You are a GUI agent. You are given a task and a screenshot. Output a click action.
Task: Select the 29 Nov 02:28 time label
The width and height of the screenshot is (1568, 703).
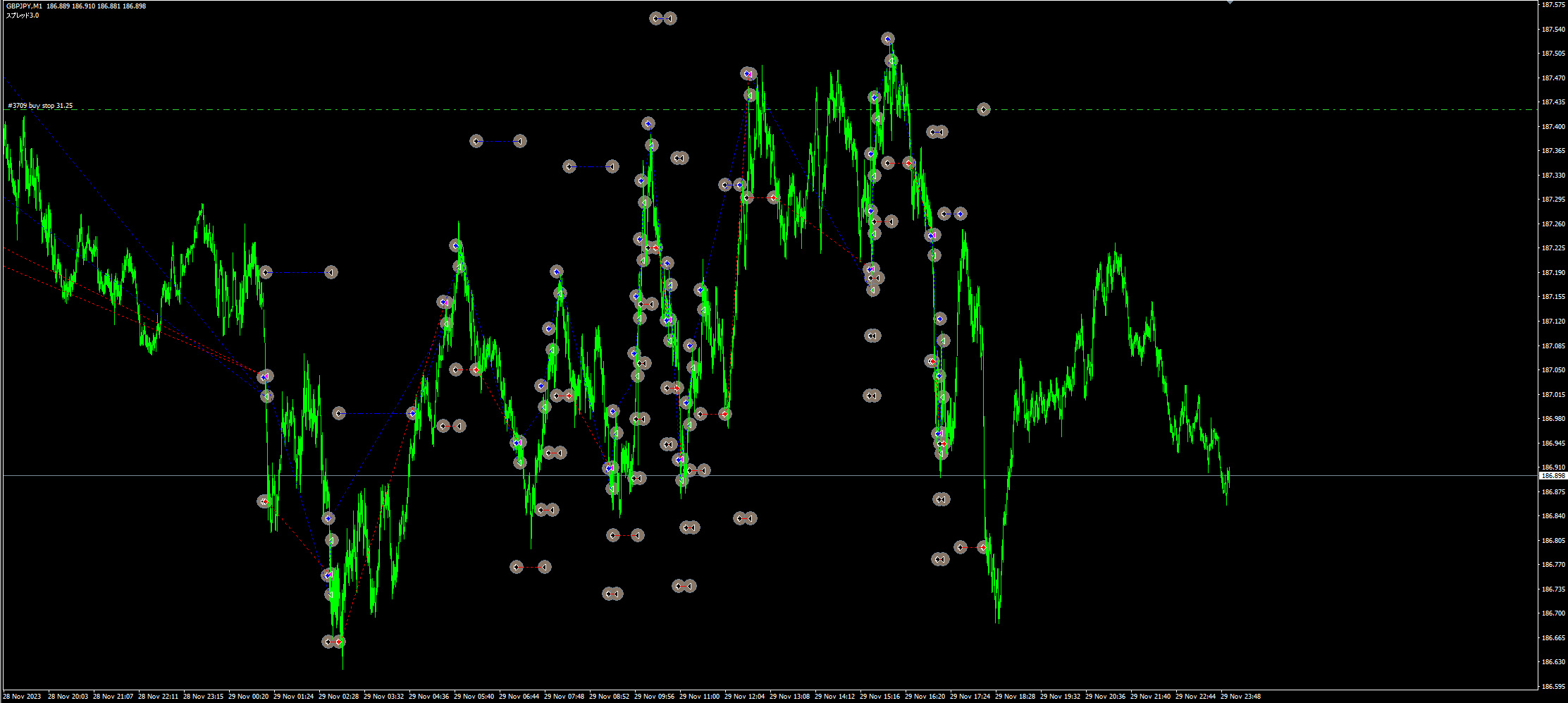coord(339,697)
